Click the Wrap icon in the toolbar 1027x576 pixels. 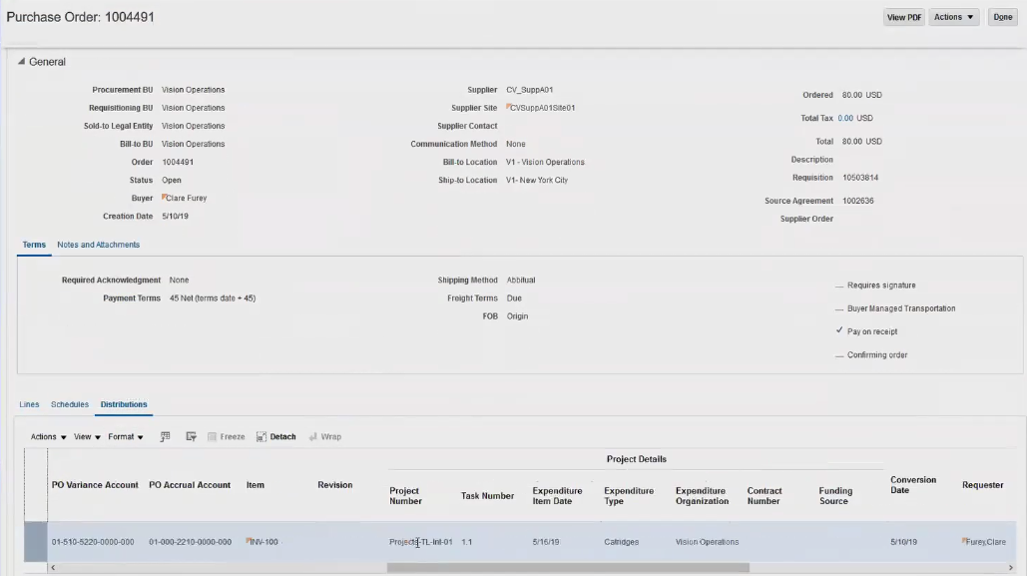click(327, 436)
